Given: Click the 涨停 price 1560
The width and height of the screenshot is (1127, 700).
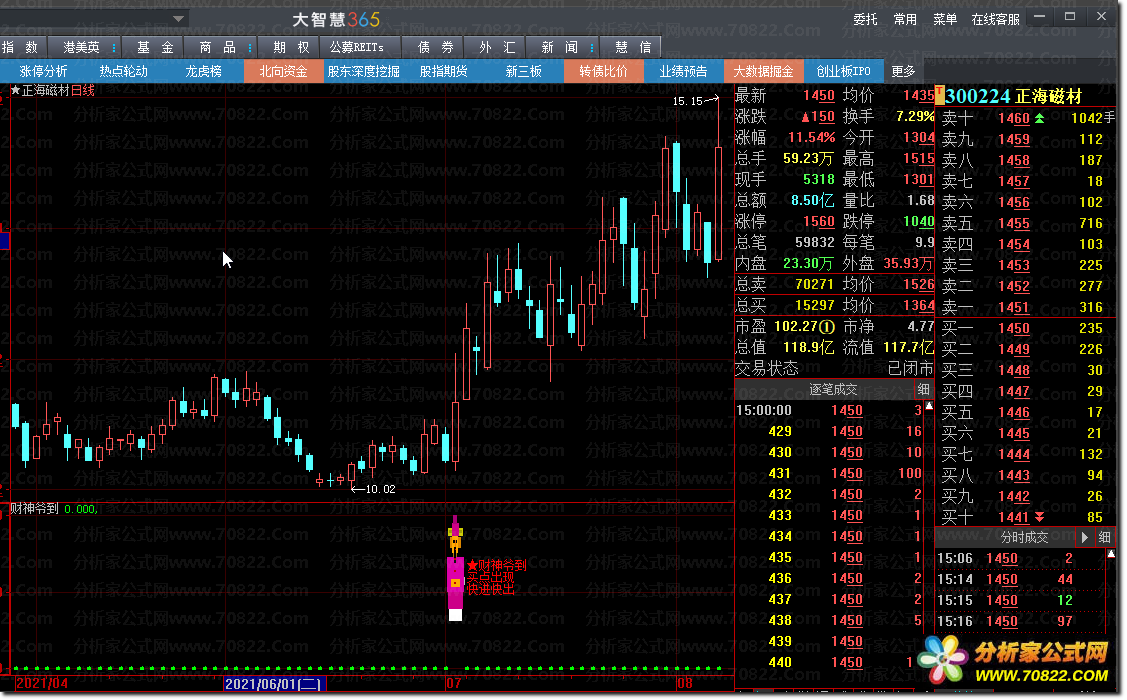Looking at the screenshot, I should click(x=819, y=221).
